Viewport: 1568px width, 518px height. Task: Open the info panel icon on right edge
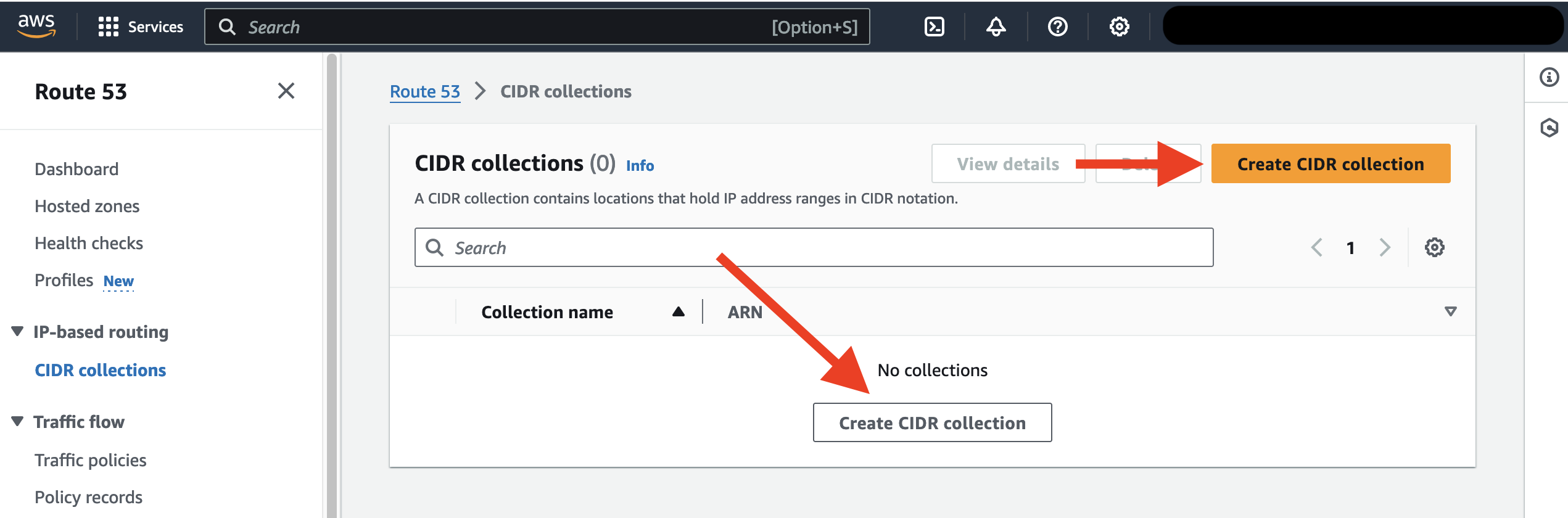pos(1549,77)
